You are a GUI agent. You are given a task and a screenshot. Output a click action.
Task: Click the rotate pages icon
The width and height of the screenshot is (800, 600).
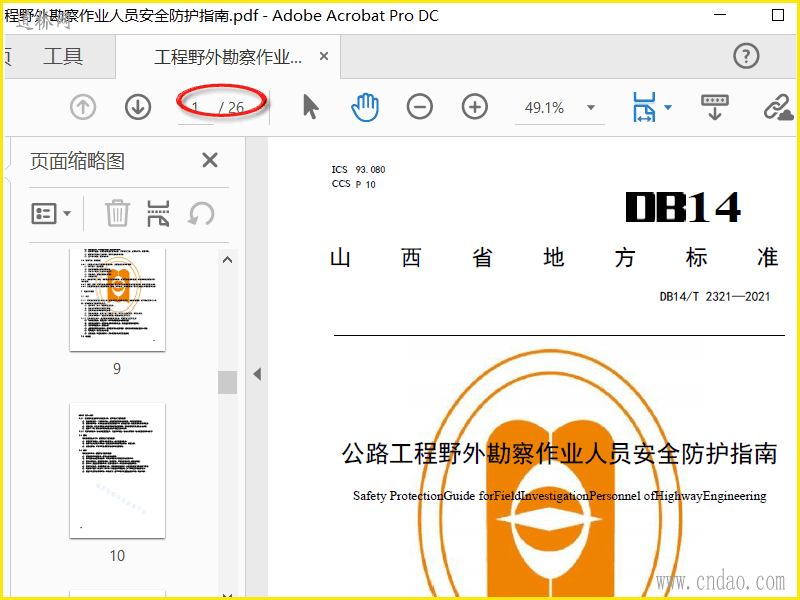[201, 213]
